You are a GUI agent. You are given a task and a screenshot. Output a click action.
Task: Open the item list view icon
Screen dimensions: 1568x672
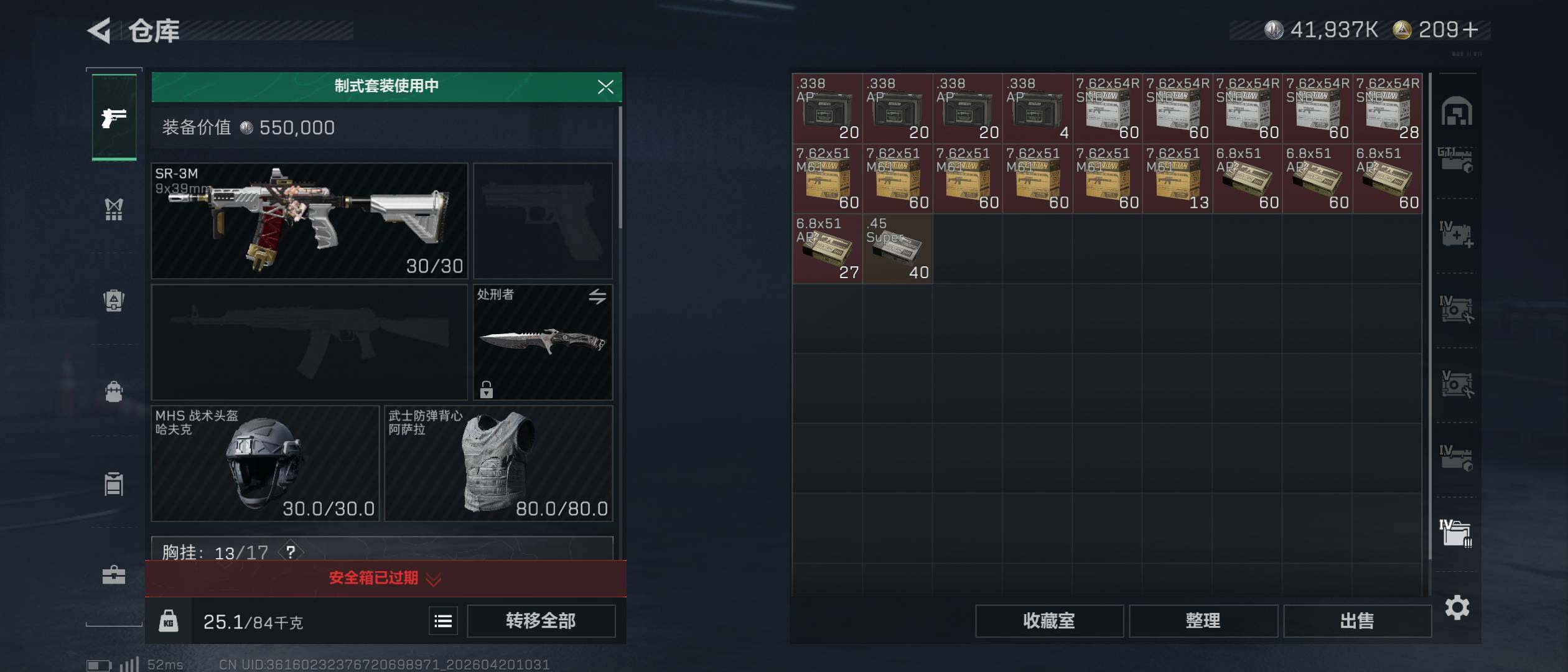[x=443, y=621]
